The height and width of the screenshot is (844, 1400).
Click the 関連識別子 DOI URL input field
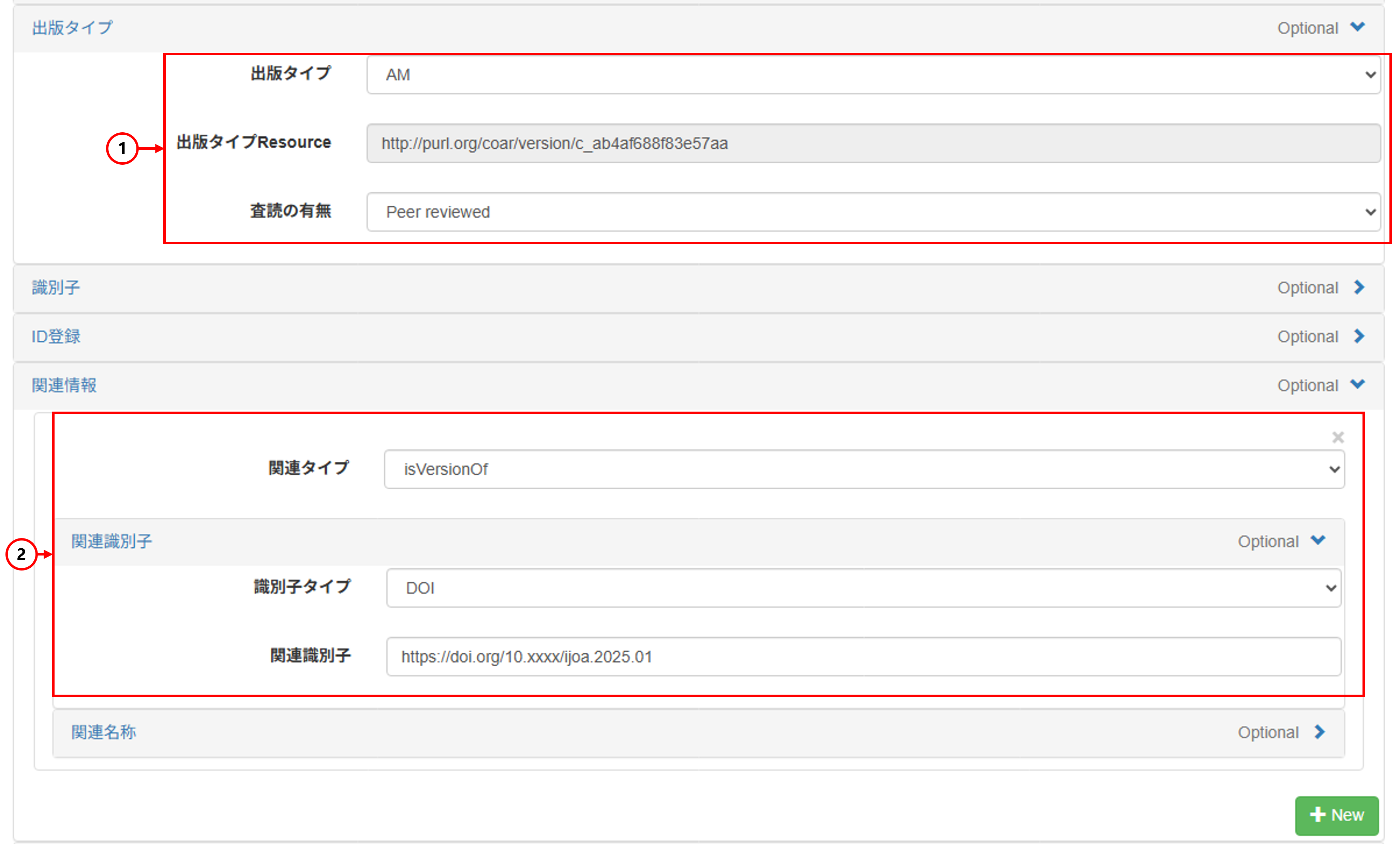[x=864, y=656]
